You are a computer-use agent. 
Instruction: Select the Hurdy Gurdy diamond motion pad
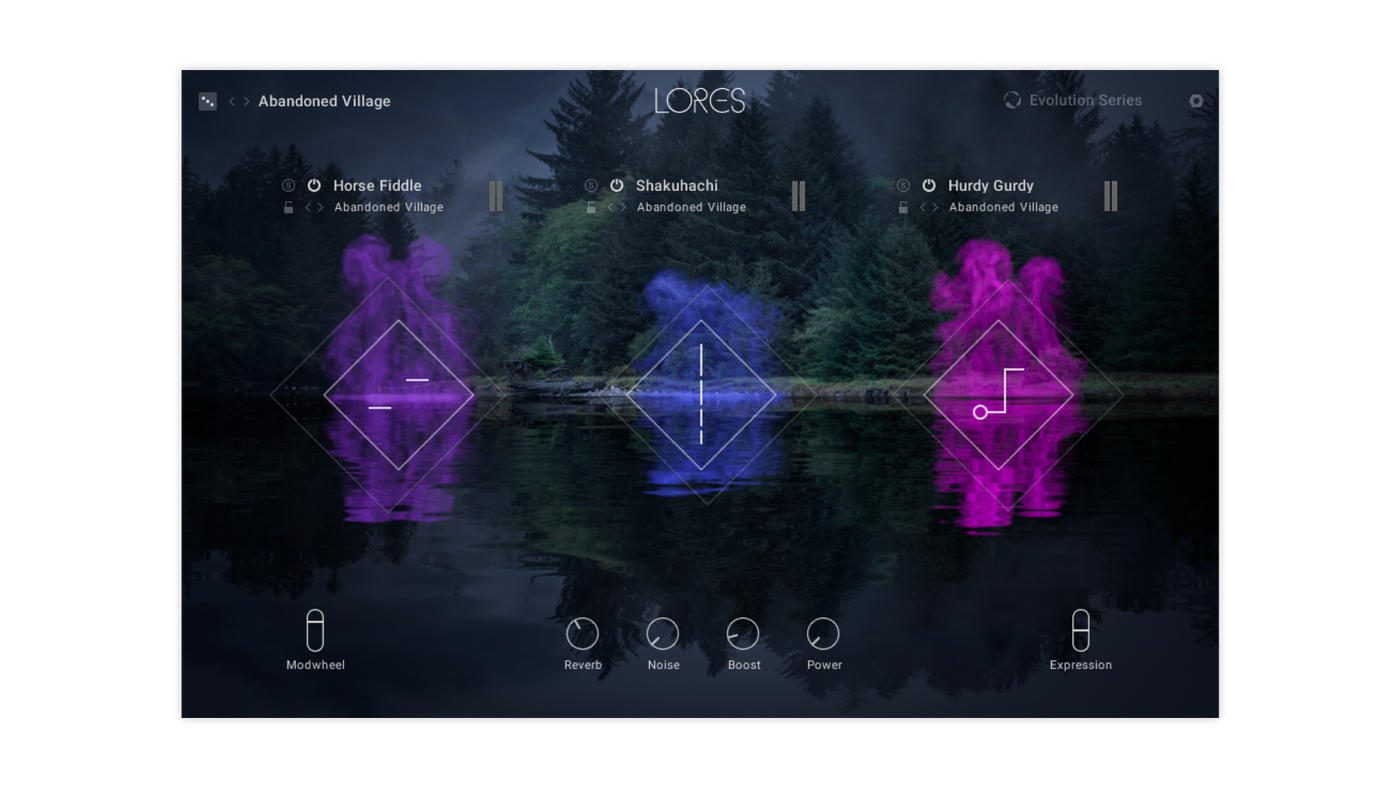(x=999, y=395)
